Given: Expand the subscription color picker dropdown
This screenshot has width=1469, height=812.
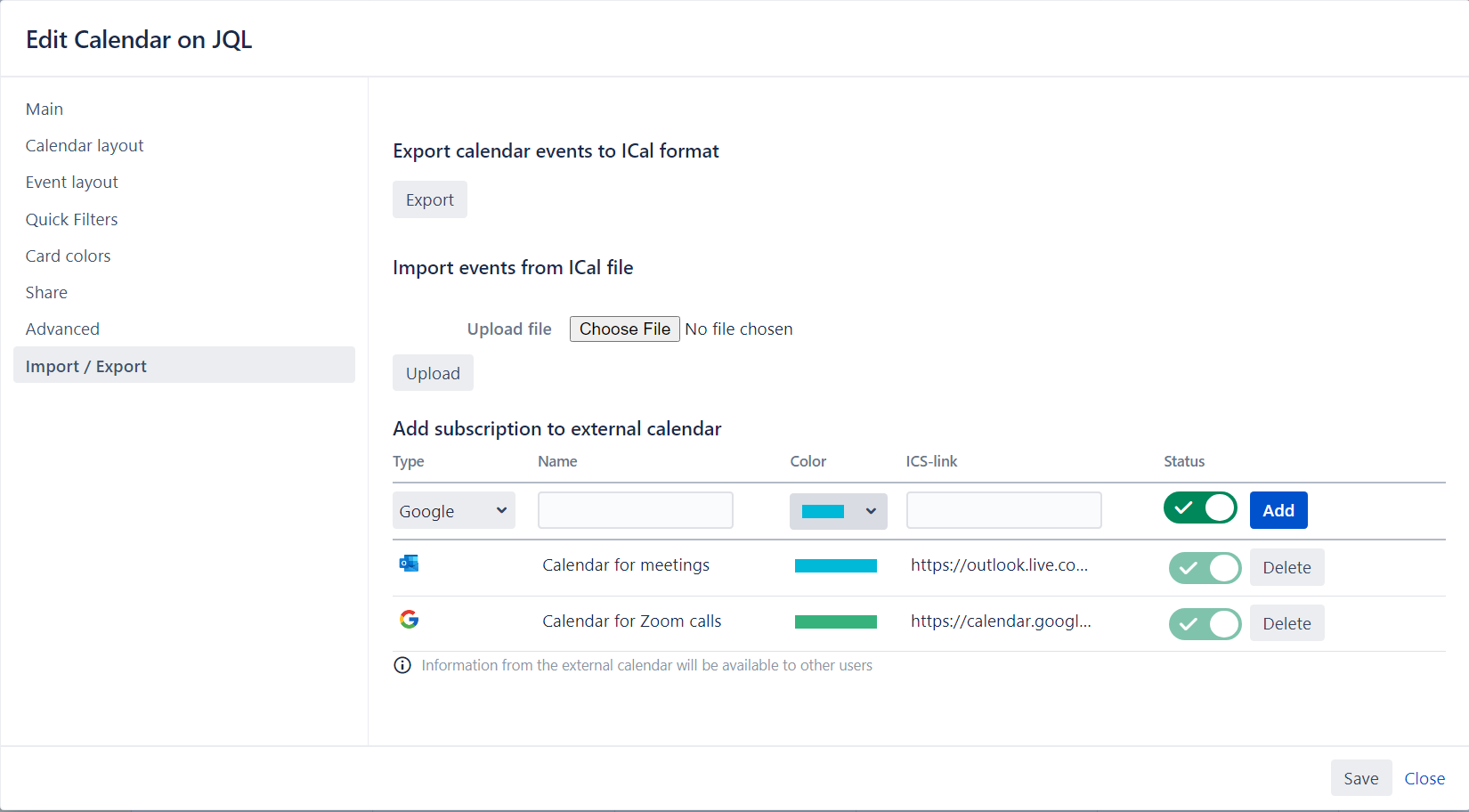Looking at the screenshot, I should tap(838, 511).
